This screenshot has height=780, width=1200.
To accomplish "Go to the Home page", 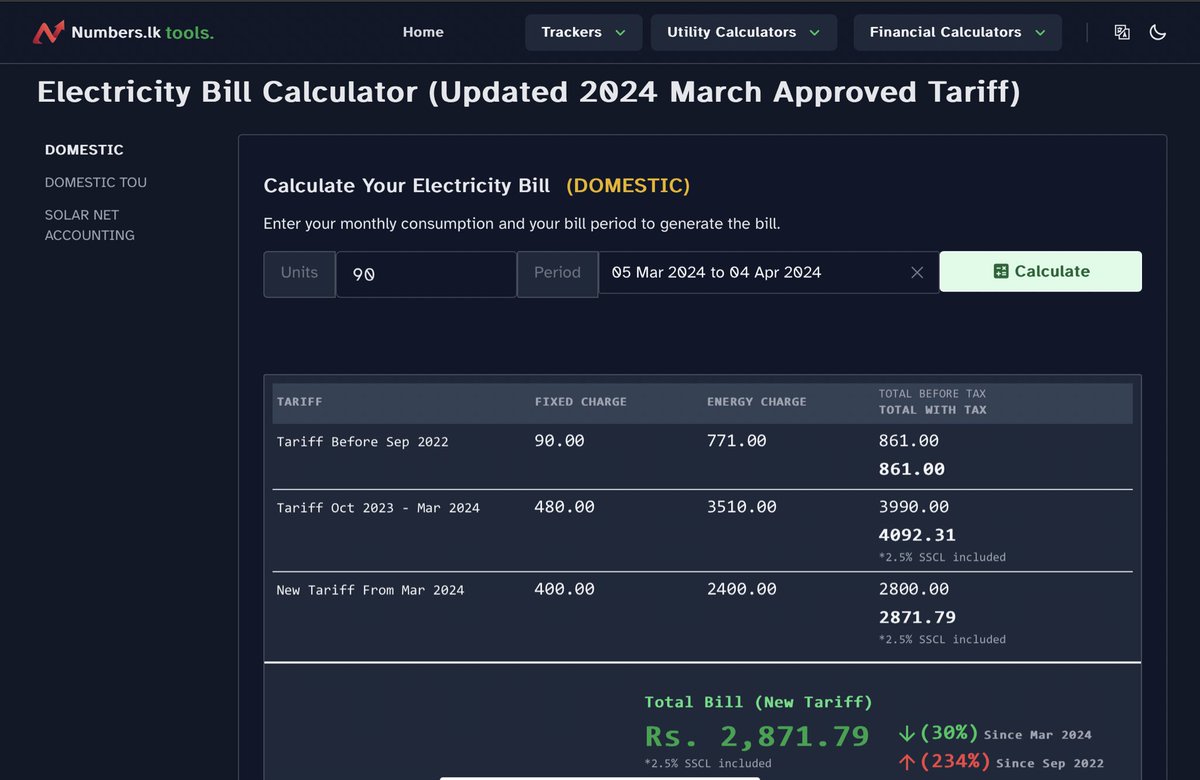I will pyautogui.click(x=423, y=32).
